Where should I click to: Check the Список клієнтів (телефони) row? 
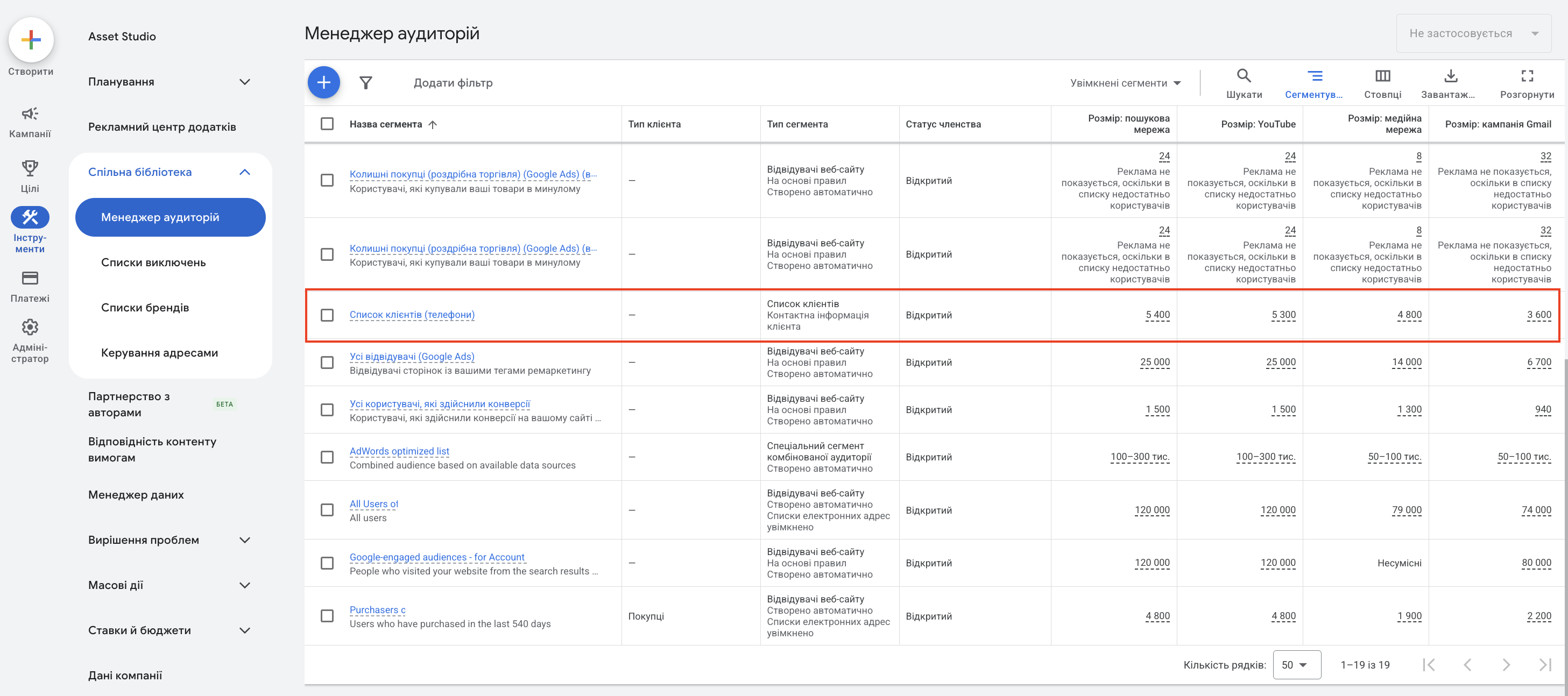[x=327, y=315]
